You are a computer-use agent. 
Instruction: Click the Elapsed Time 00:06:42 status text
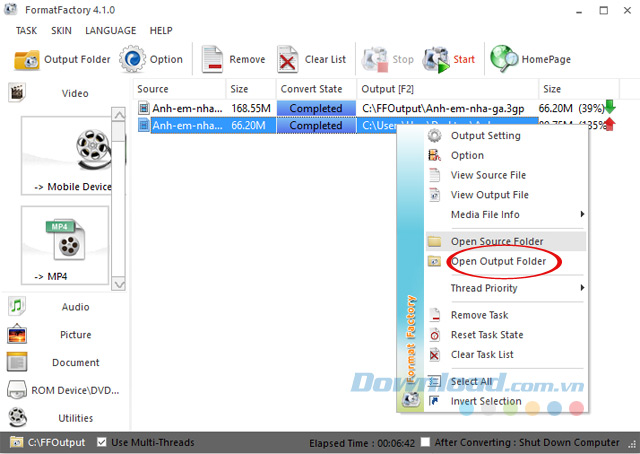362,443
